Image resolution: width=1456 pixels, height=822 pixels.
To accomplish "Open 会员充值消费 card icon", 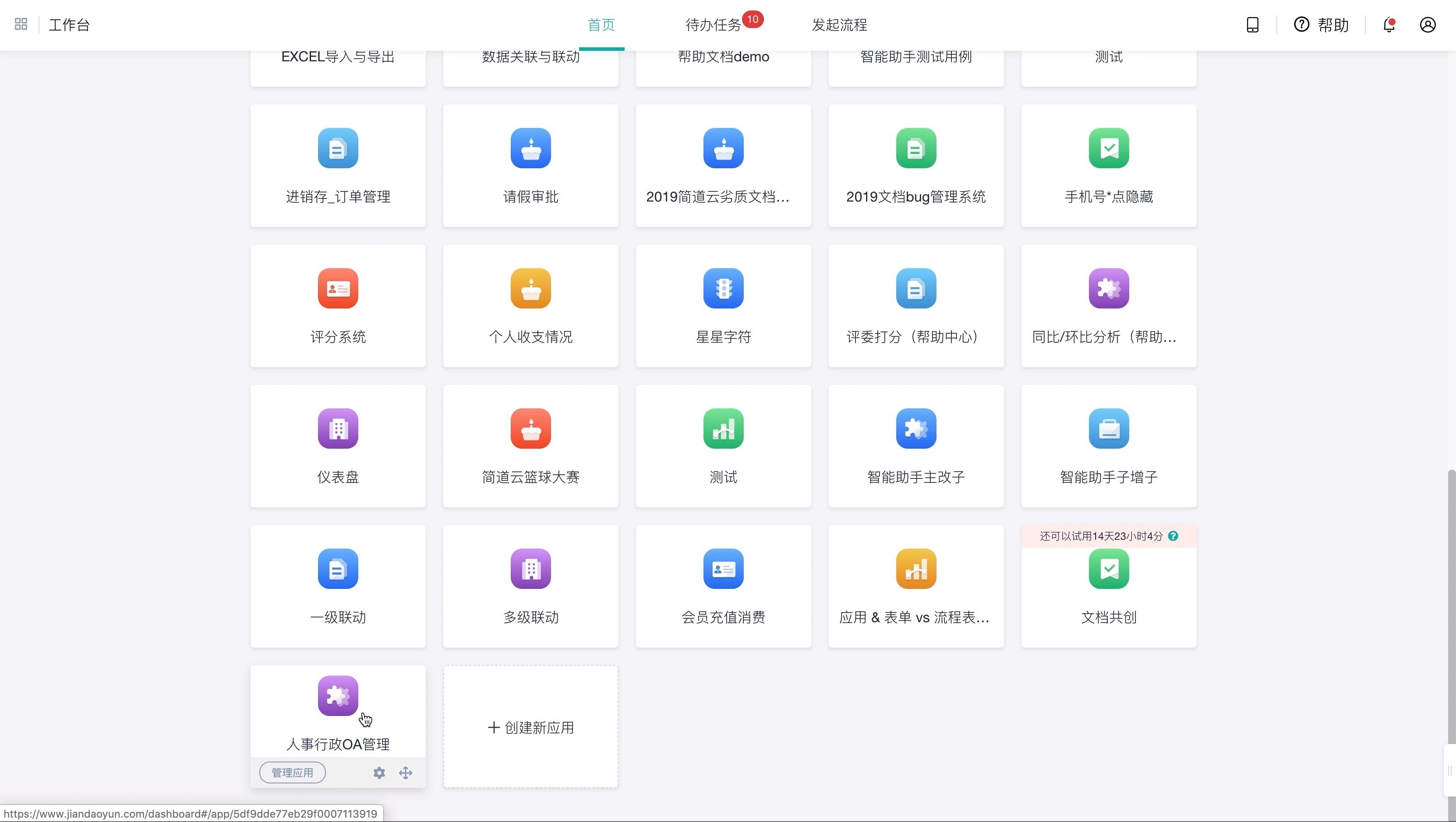I will (724, 569).
